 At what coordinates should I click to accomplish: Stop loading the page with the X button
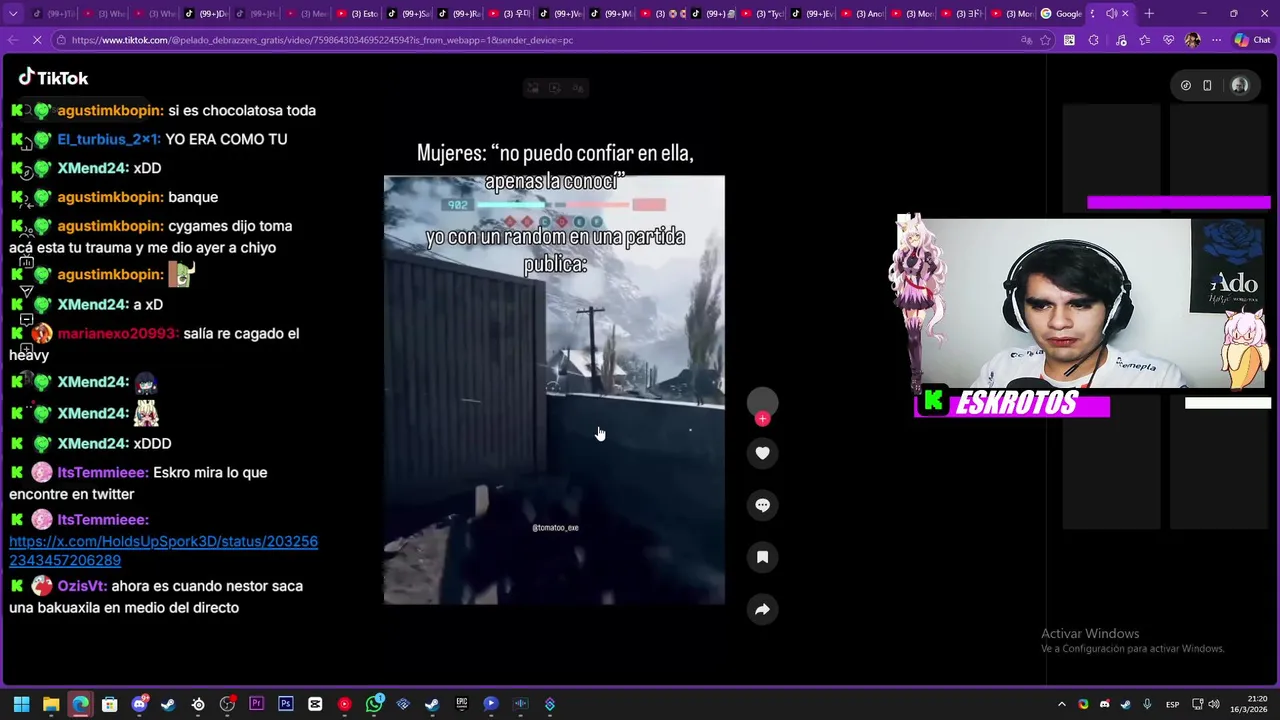coord(37,40)
